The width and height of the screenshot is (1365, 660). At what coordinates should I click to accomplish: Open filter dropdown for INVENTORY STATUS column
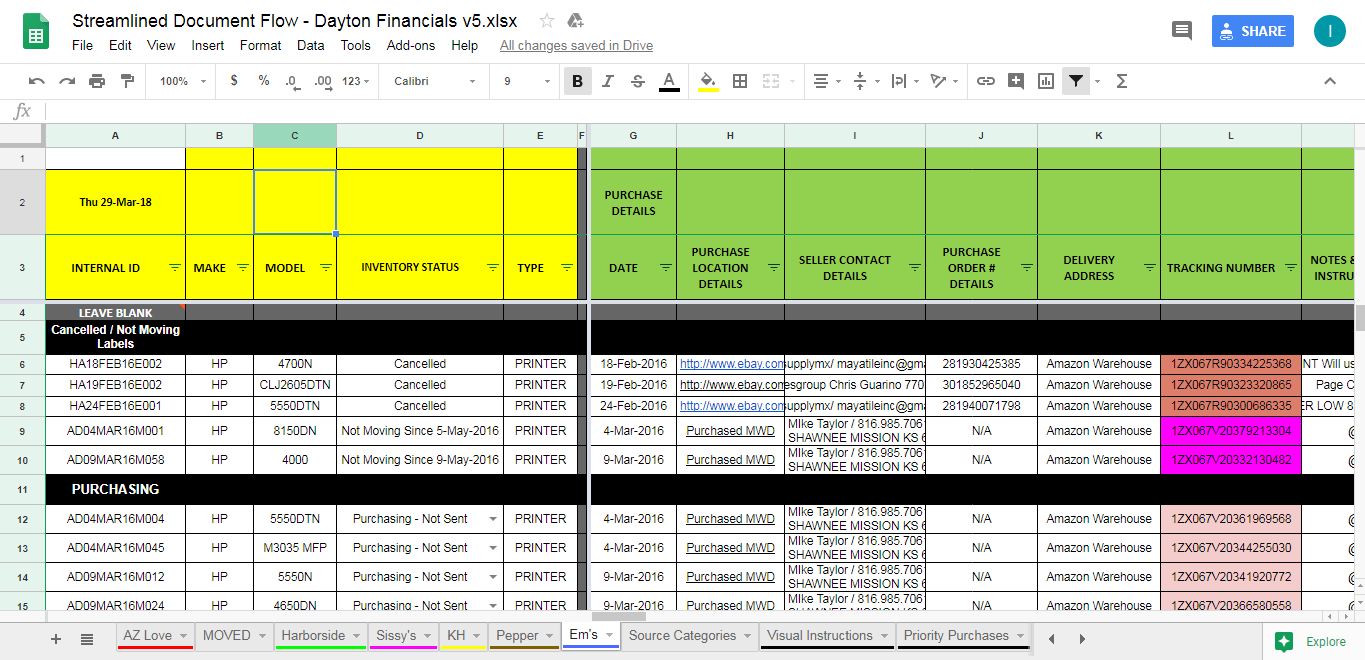coord(492,267)
